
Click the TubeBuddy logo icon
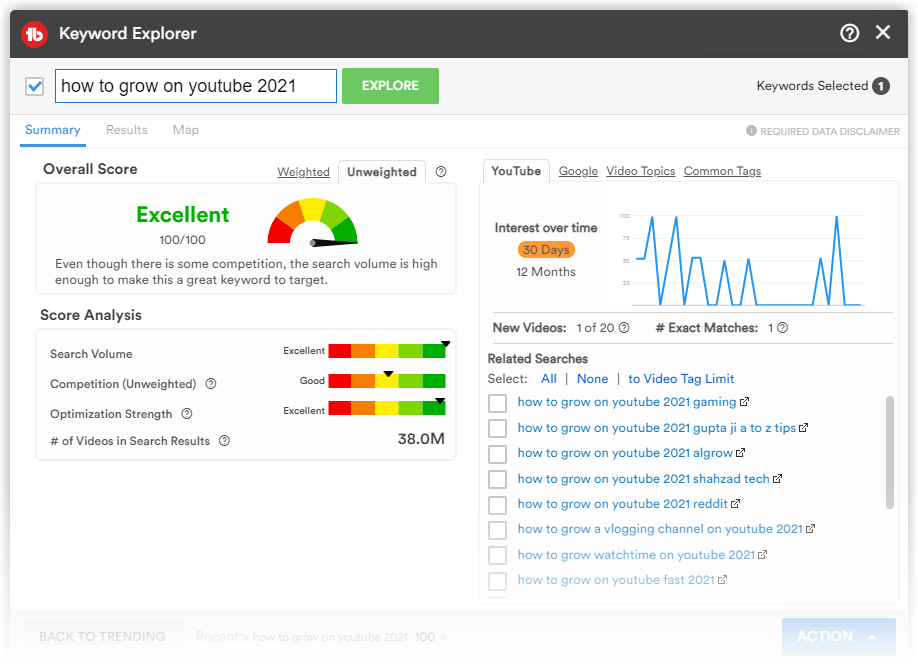click(x=36, y=34)
